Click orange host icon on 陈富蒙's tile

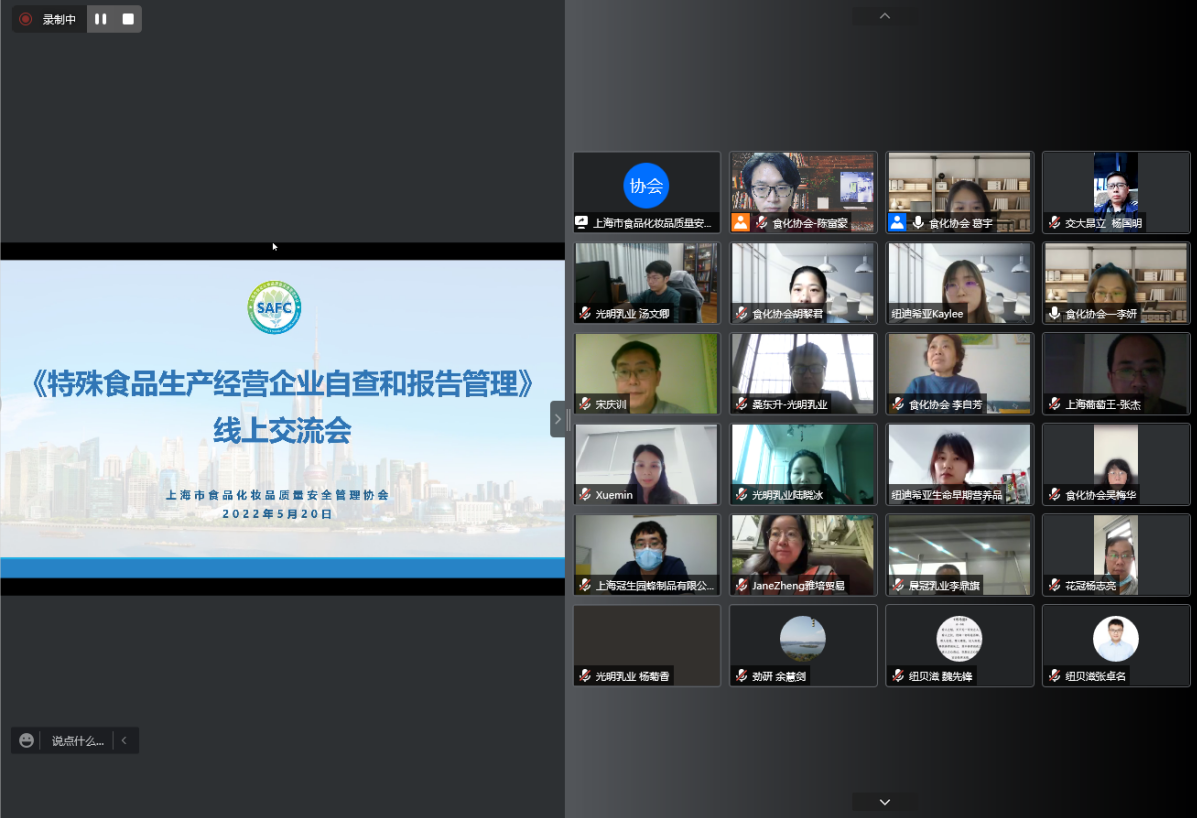click(740, 223)
